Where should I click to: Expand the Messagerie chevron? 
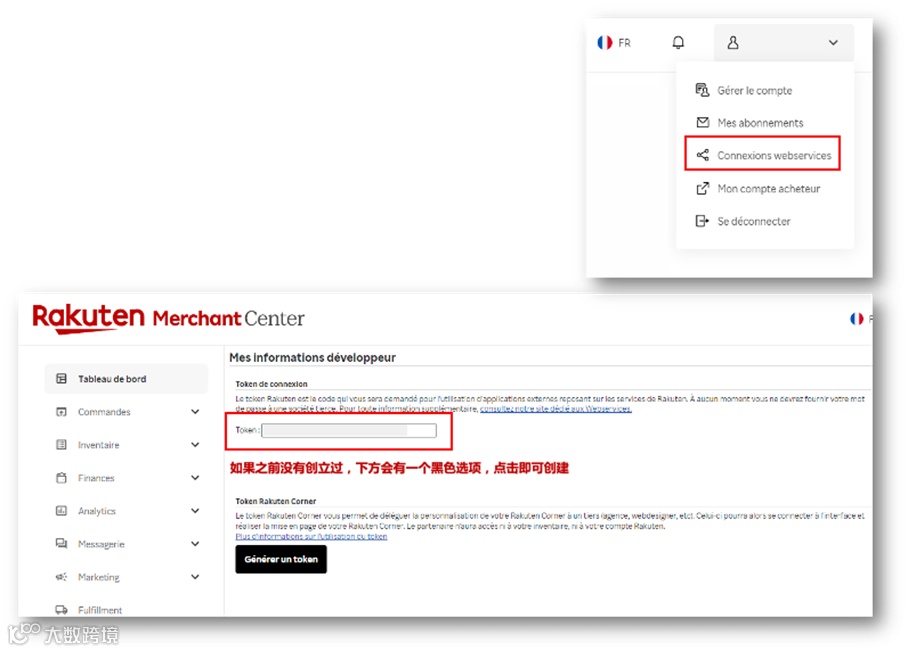[195, 544]
